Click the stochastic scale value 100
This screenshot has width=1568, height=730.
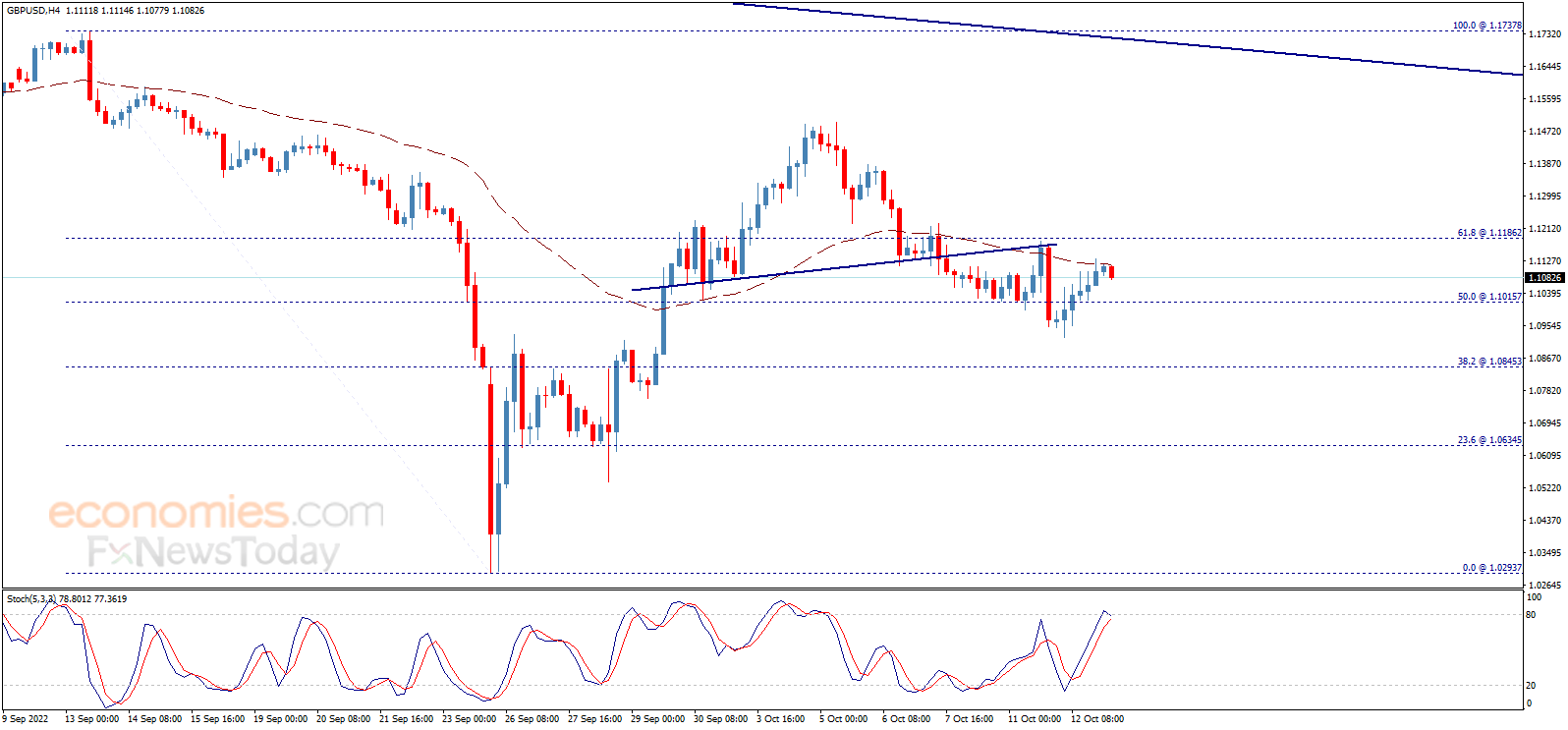[x=1534, y=597]
